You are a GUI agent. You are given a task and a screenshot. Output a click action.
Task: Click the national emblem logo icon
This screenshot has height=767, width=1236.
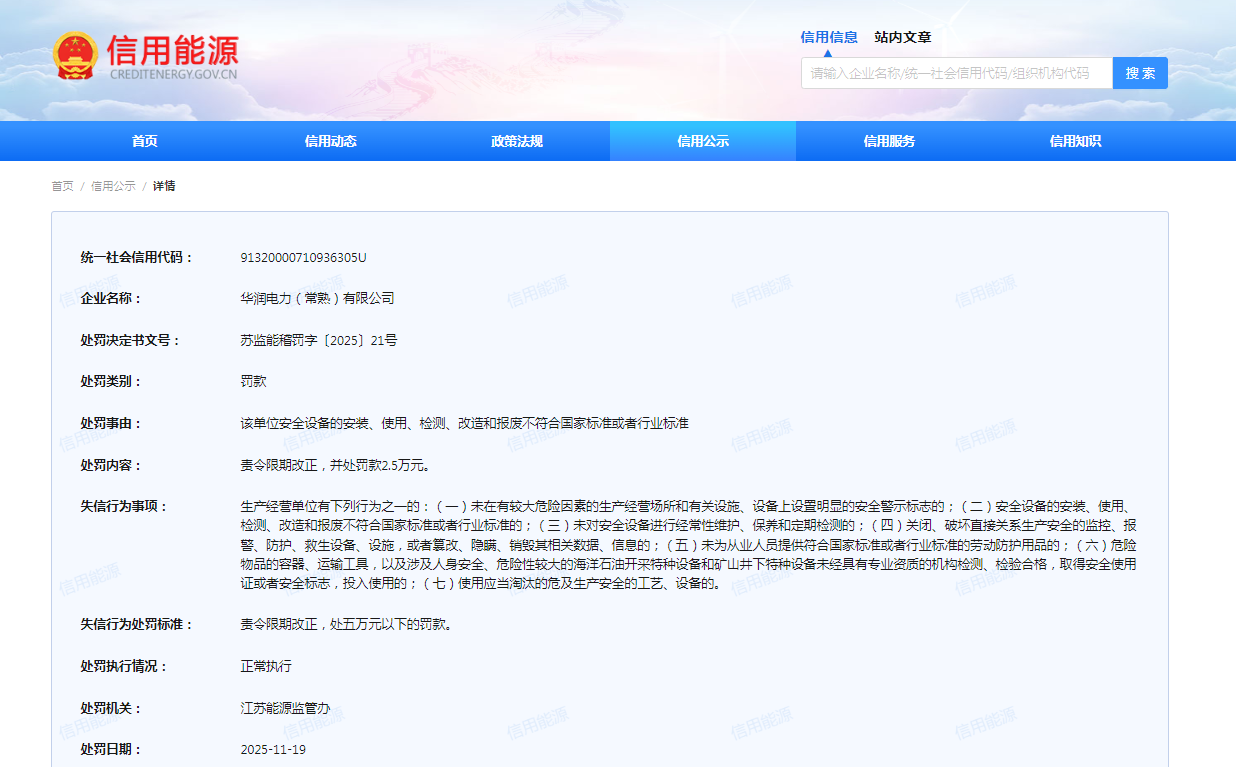coord(76,56)
